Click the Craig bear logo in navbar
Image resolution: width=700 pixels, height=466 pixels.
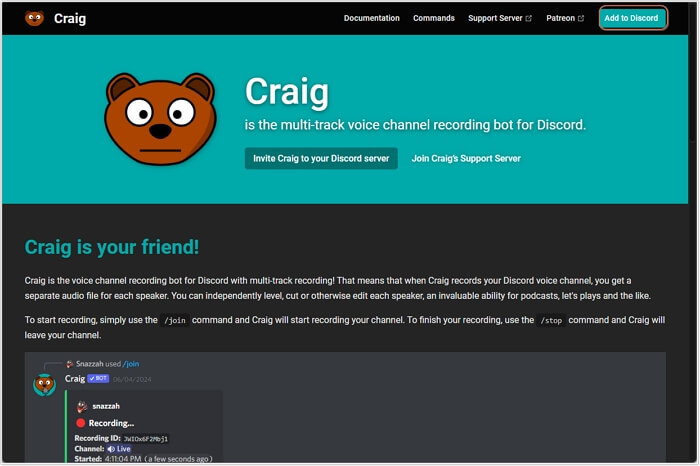coord(34,18)
